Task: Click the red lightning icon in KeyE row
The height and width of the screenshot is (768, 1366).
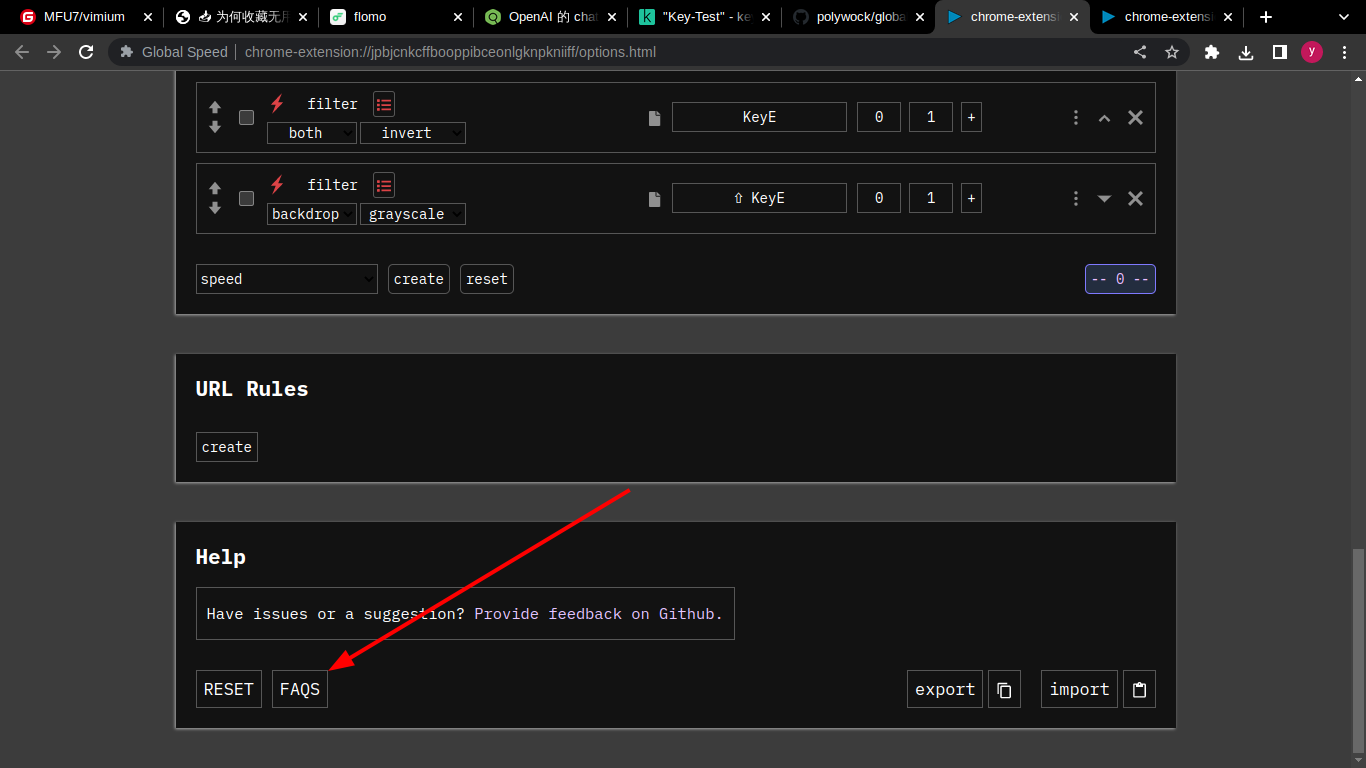Action: (x=277, y=103)
